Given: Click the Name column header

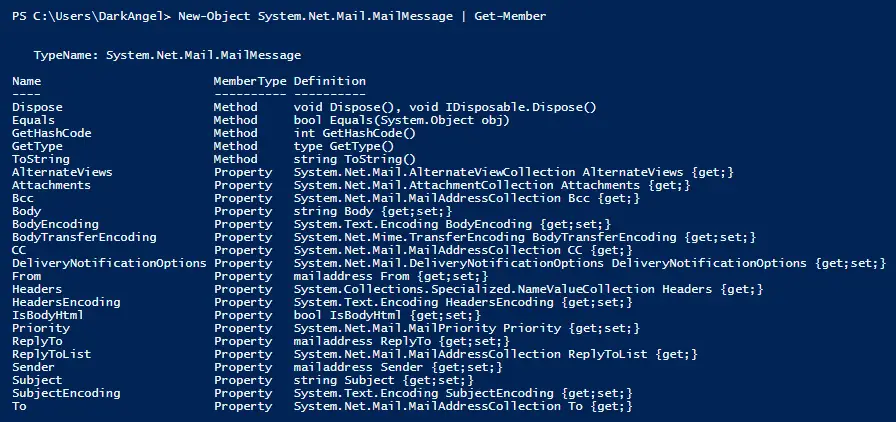Looking at the screenshot, I should [x=27, y=81].
